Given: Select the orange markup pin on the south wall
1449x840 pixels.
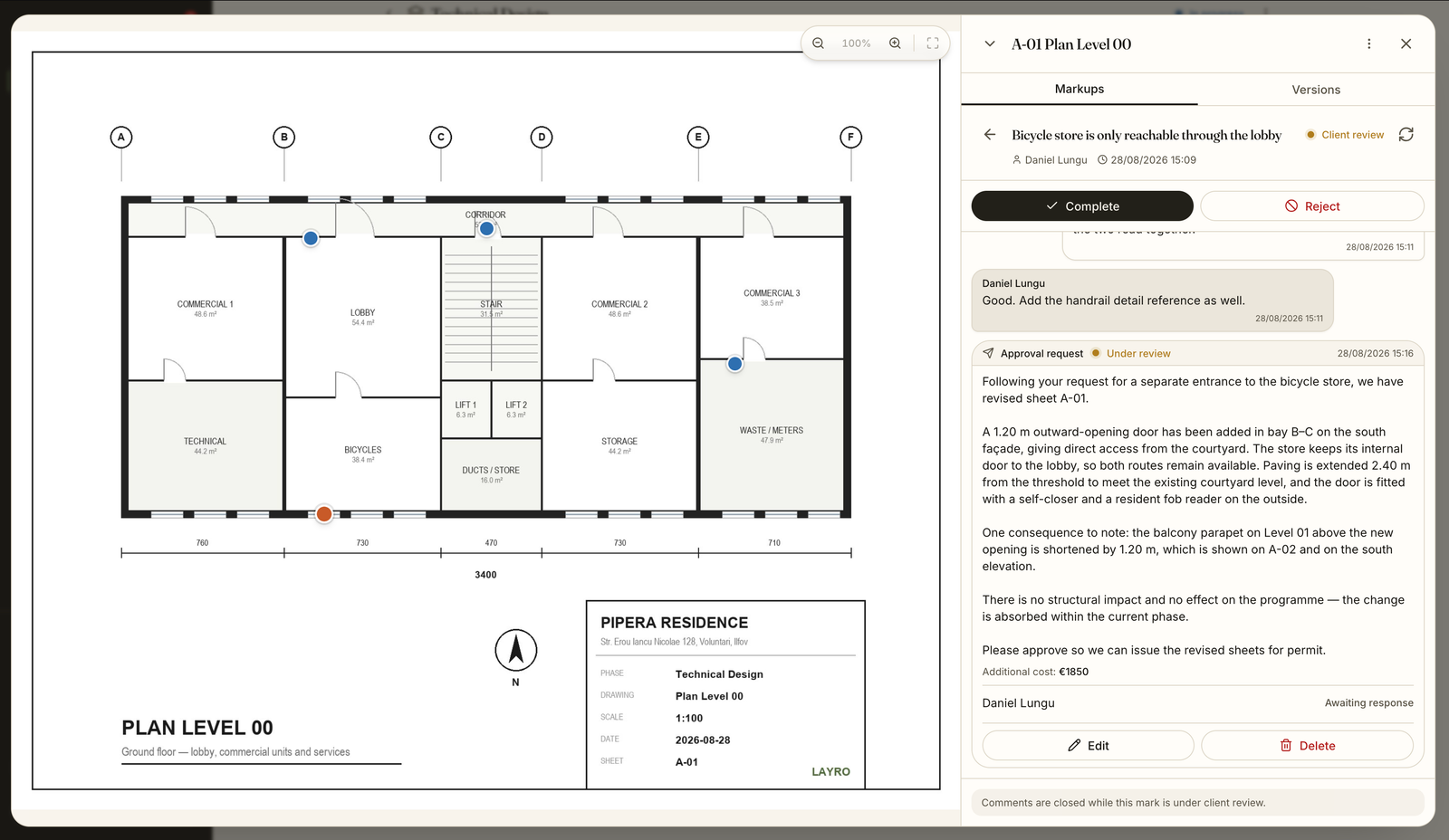Looking at the screenshot, I should [323, 514].
